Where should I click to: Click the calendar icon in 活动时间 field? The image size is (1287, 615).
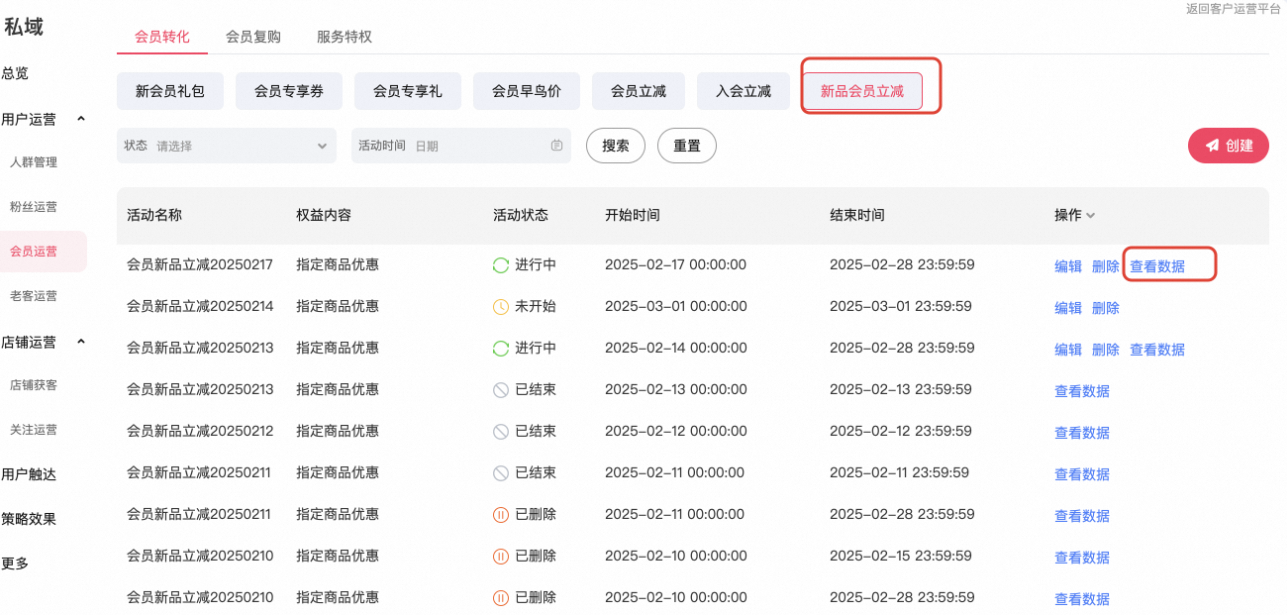[x=557, y=146]
